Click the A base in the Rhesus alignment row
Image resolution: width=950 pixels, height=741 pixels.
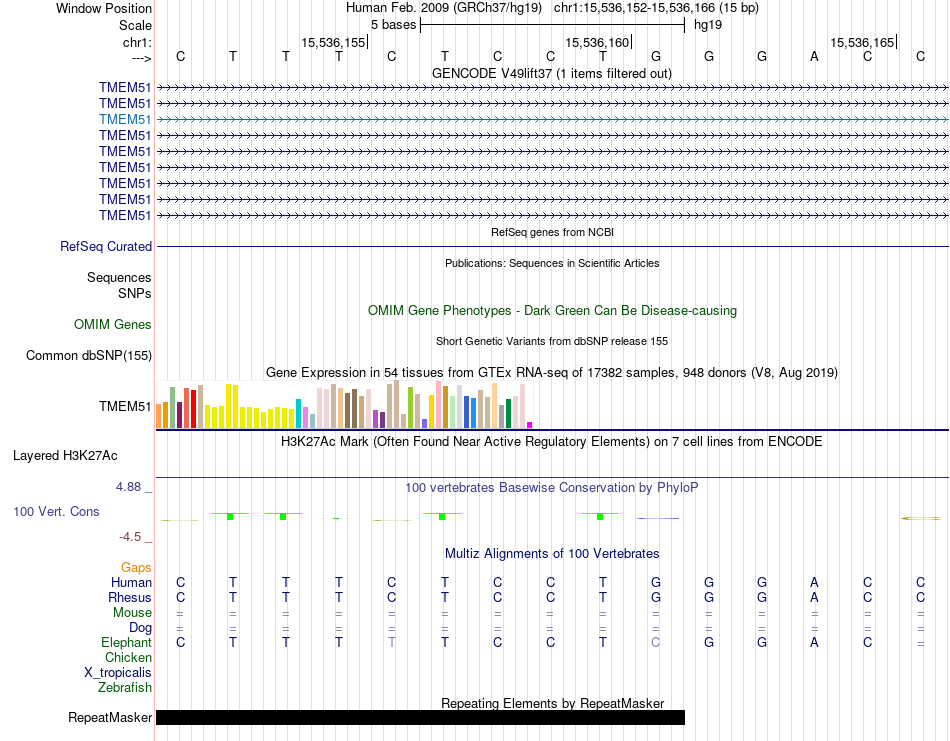coord(814,597)
